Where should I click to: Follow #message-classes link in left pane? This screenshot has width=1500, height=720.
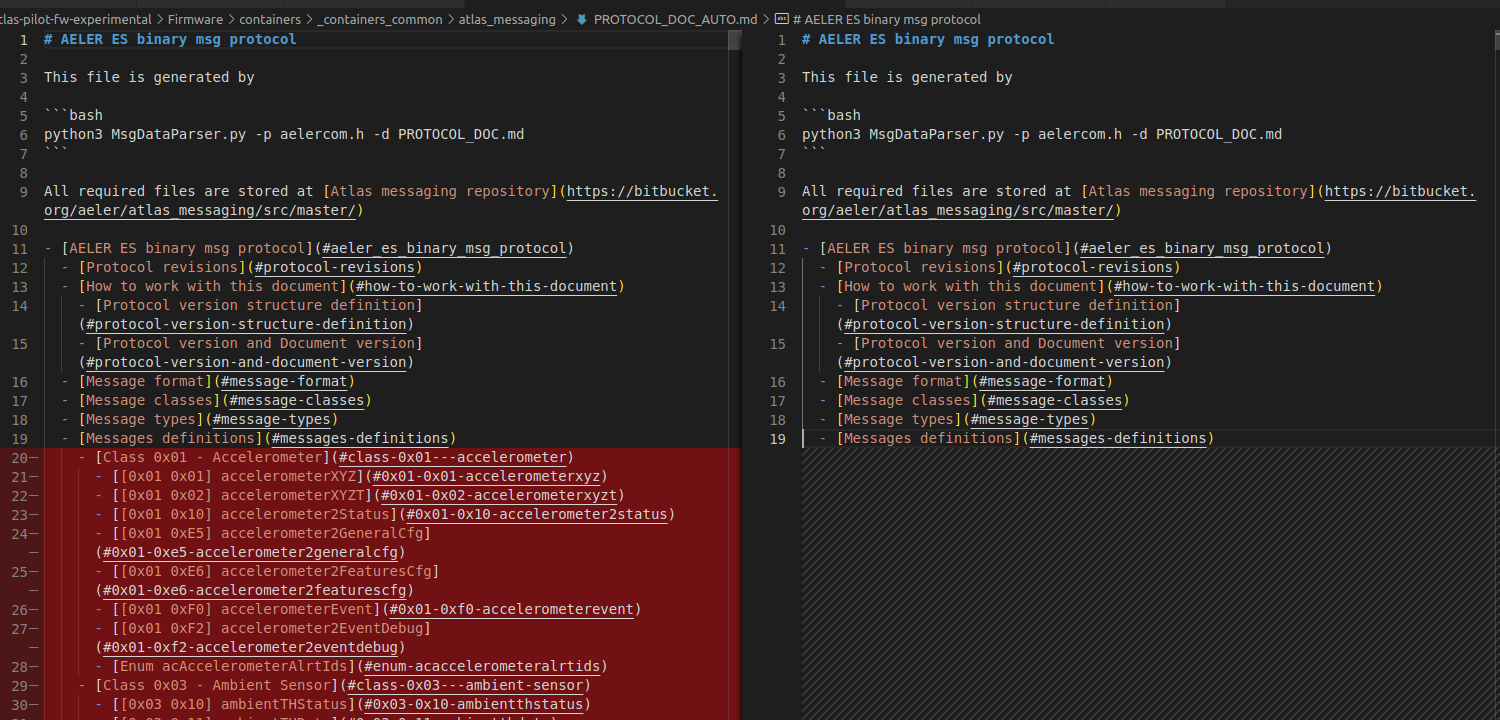[297, 400]
